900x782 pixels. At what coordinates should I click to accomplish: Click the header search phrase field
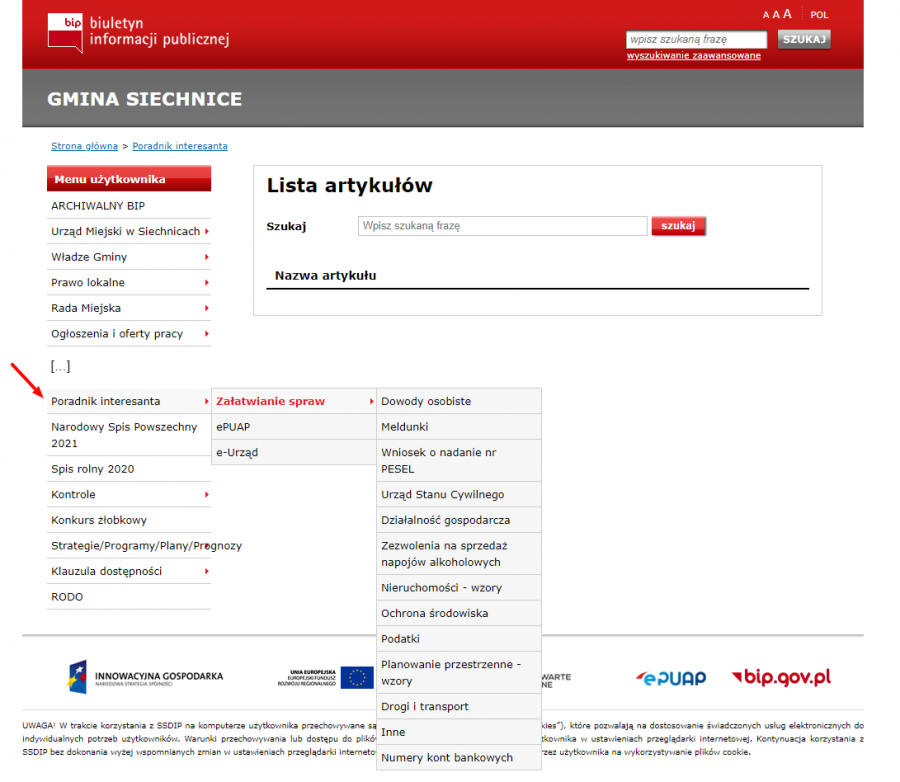(x=696, y=40)
